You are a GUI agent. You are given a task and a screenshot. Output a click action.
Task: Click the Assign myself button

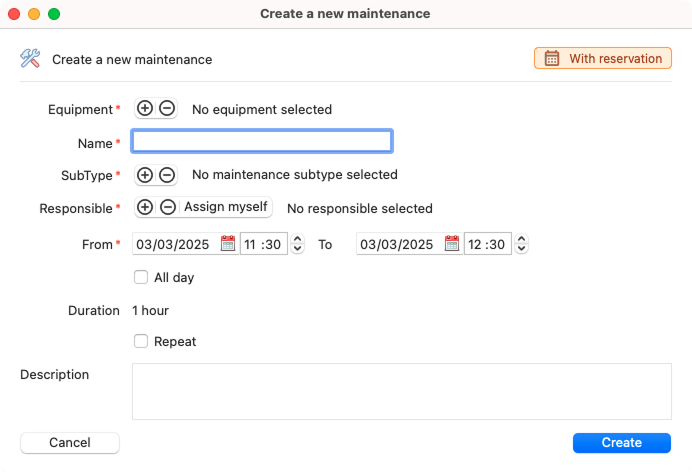coord(226,207)
